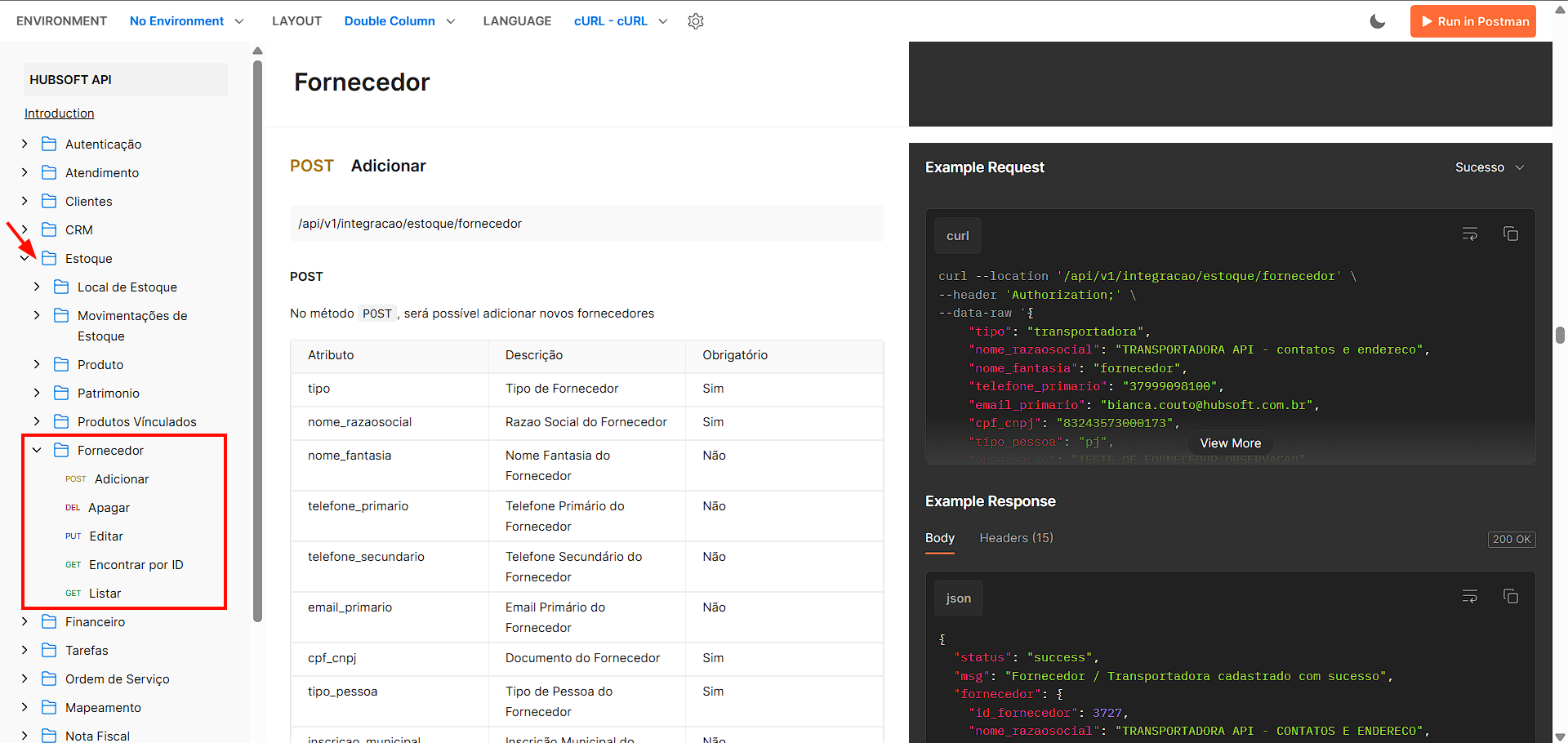Click the sidebar scroll up arrow
Screen dimensions: 1568x743
258,51
